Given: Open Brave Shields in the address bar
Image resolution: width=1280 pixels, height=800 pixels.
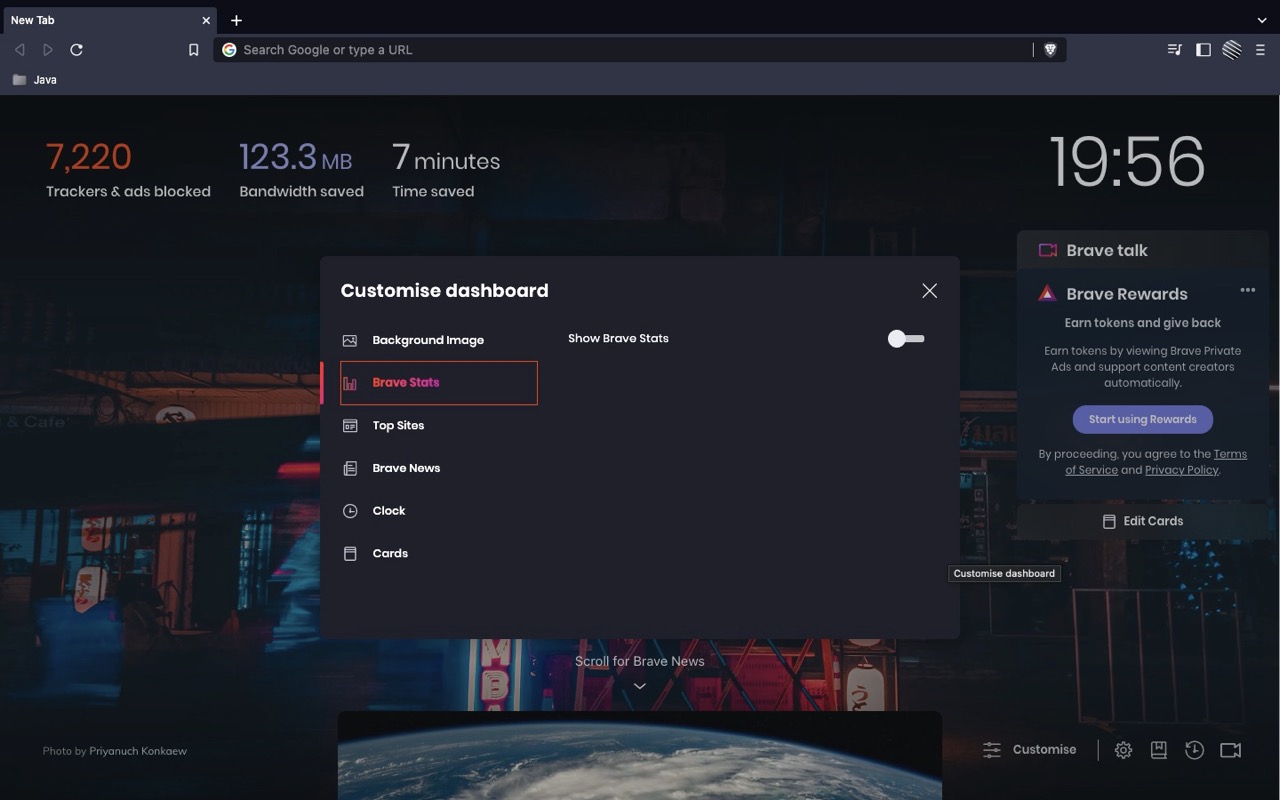Looking at the screenshot, I should pos(1050,49).
